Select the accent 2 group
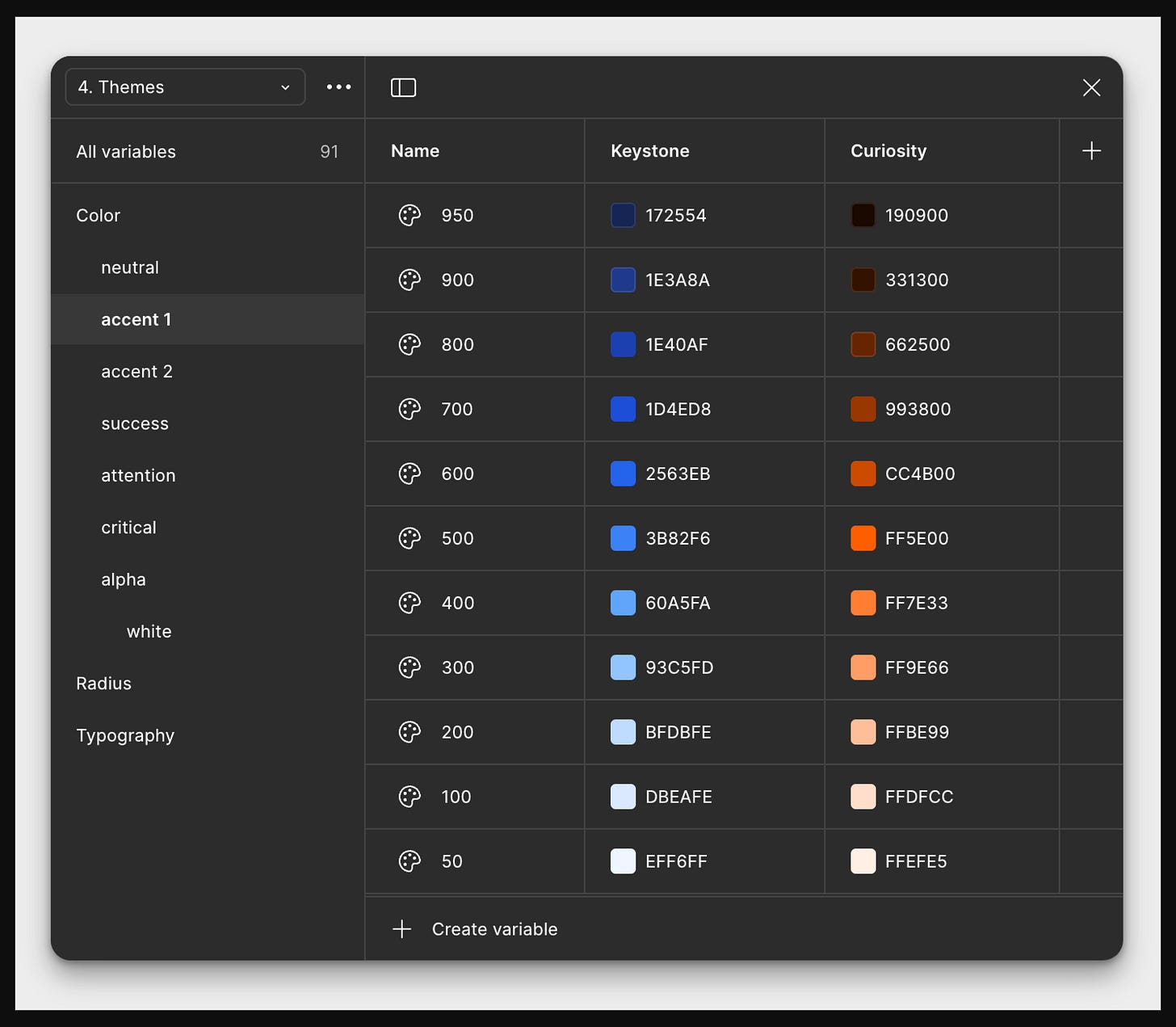 pos(208,371)
